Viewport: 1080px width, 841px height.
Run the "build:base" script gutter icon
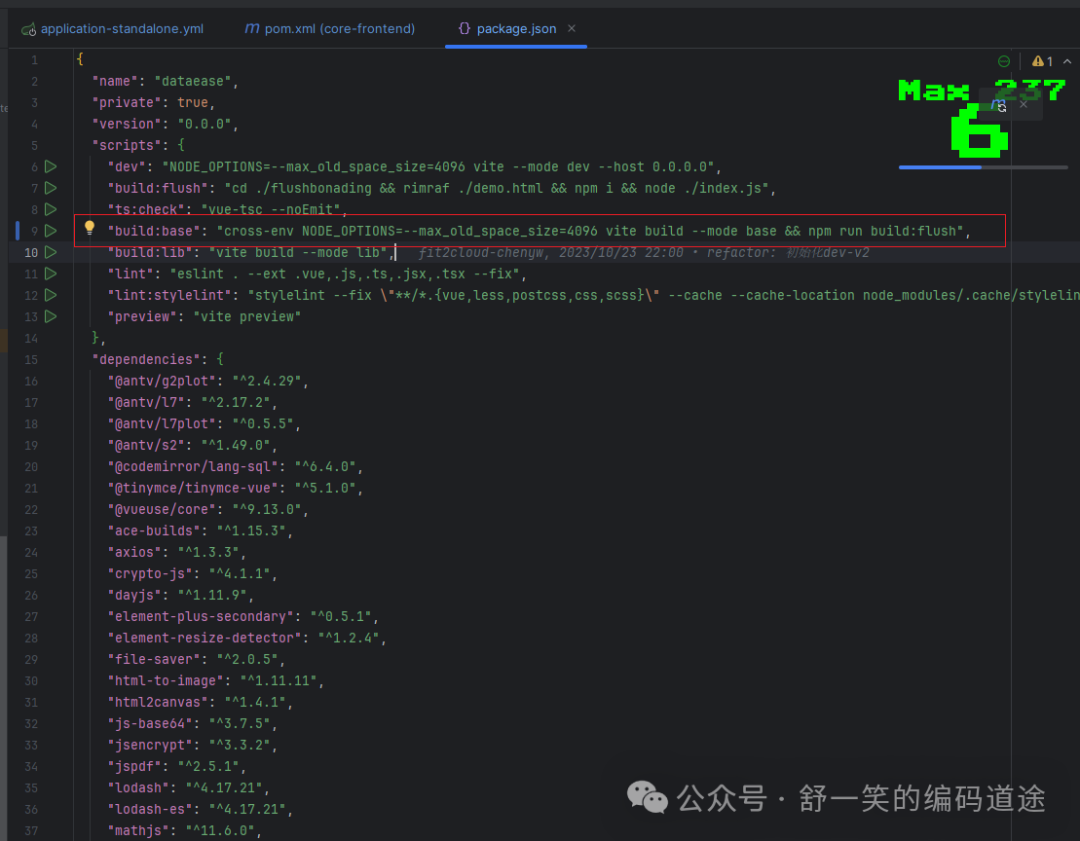[x=50, y=231]
